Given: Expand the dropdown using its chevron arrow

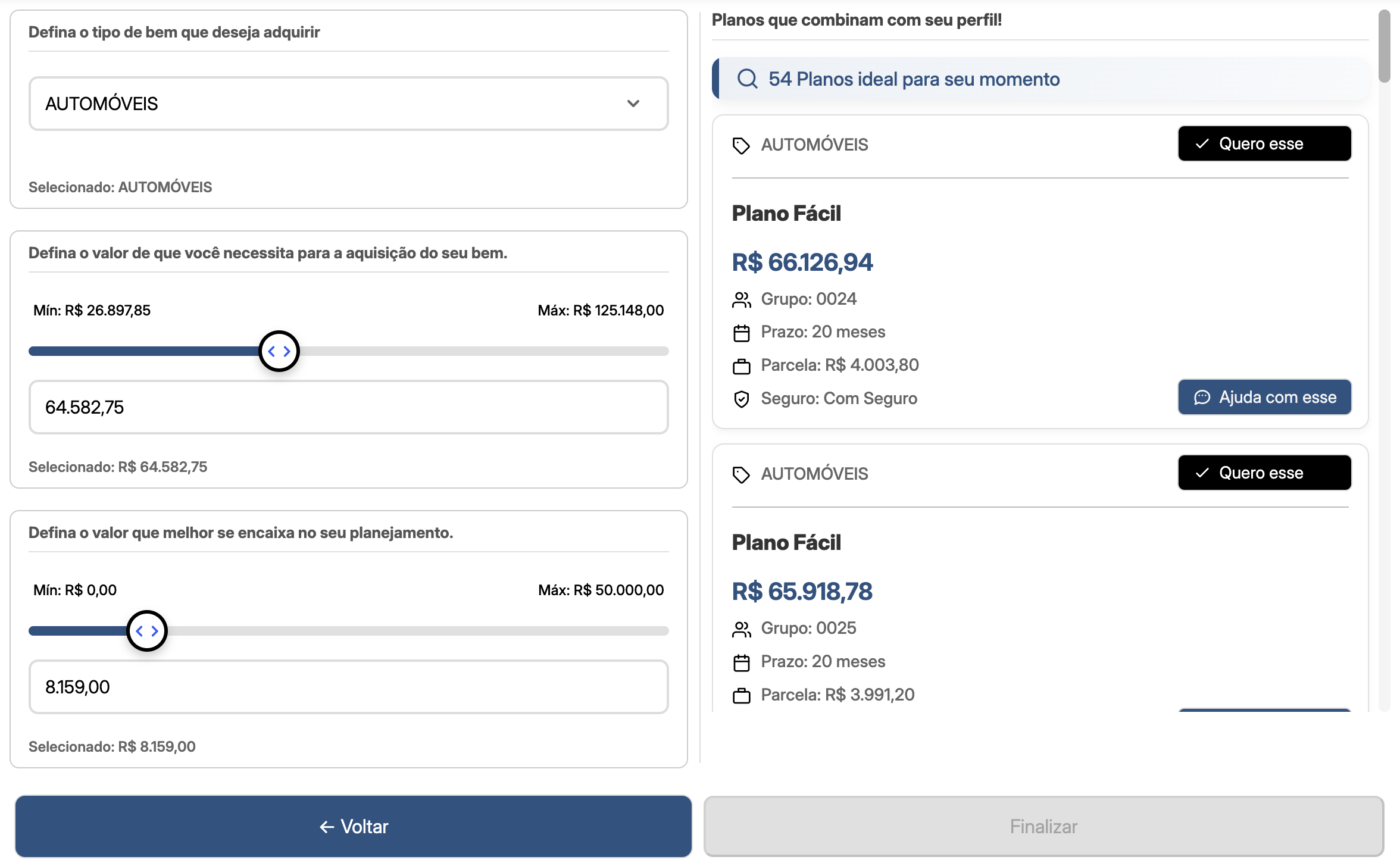Looking at the screenshot, I should coord(633,104).
